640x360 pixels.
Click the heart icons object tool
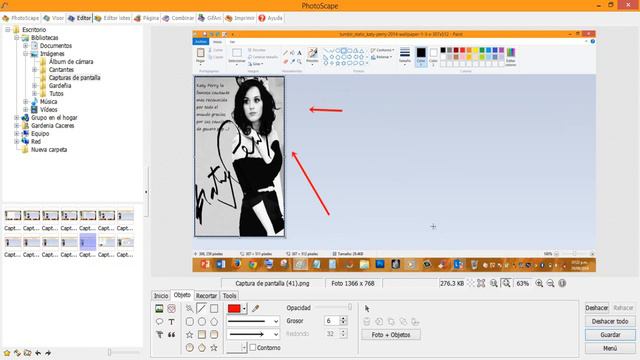[171, 309]
